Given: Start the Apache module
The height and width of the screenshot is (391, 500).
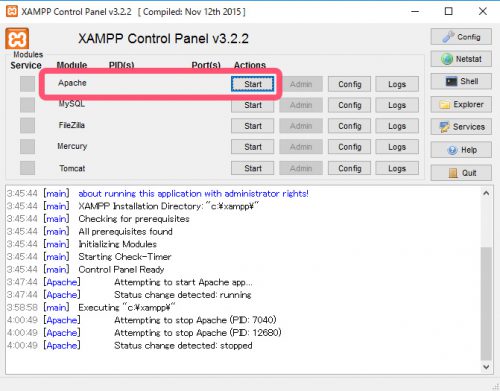Looking at the screenshot, I should [253, 84].
